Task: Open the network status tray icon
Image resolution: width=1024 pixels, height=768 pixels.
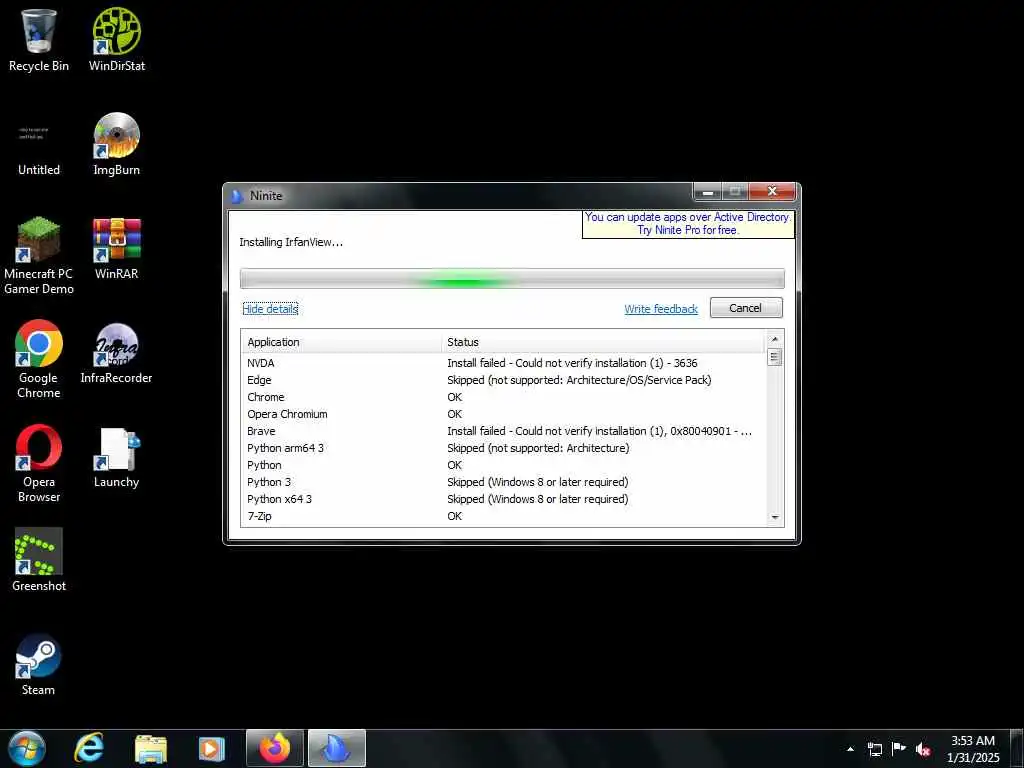Action: pyautogui.click(x=874, y=749)
